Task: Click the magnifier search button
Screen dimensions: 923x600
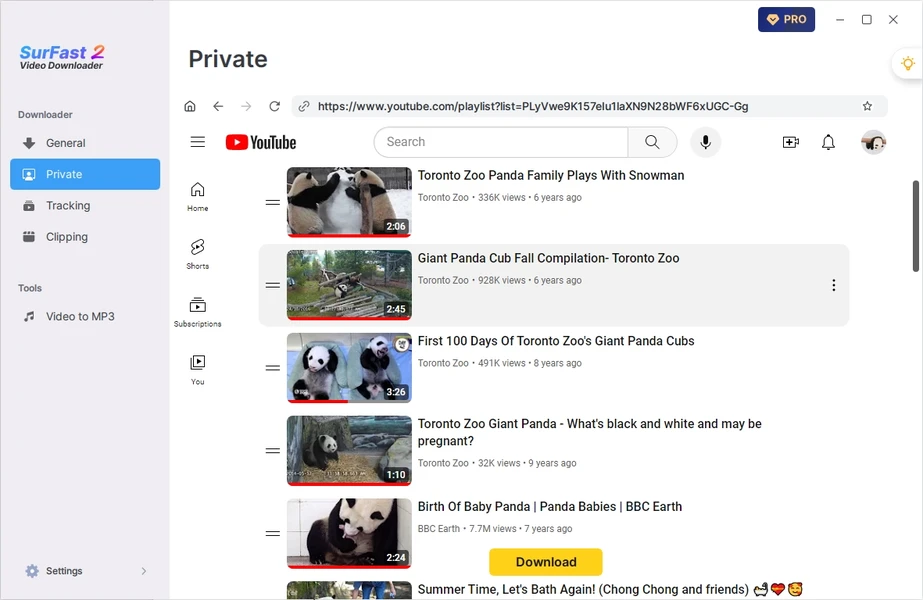Action: click(x=652, y=142)
